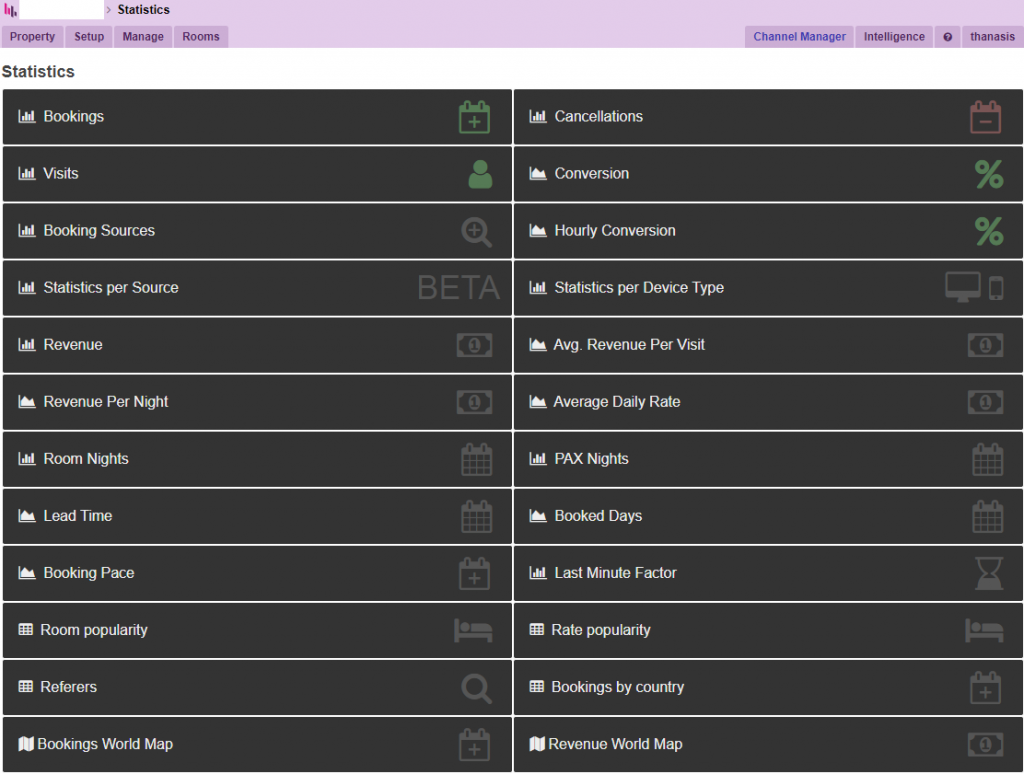
Task: Open the thanasis user account menu
Action: tap(992, 37)
